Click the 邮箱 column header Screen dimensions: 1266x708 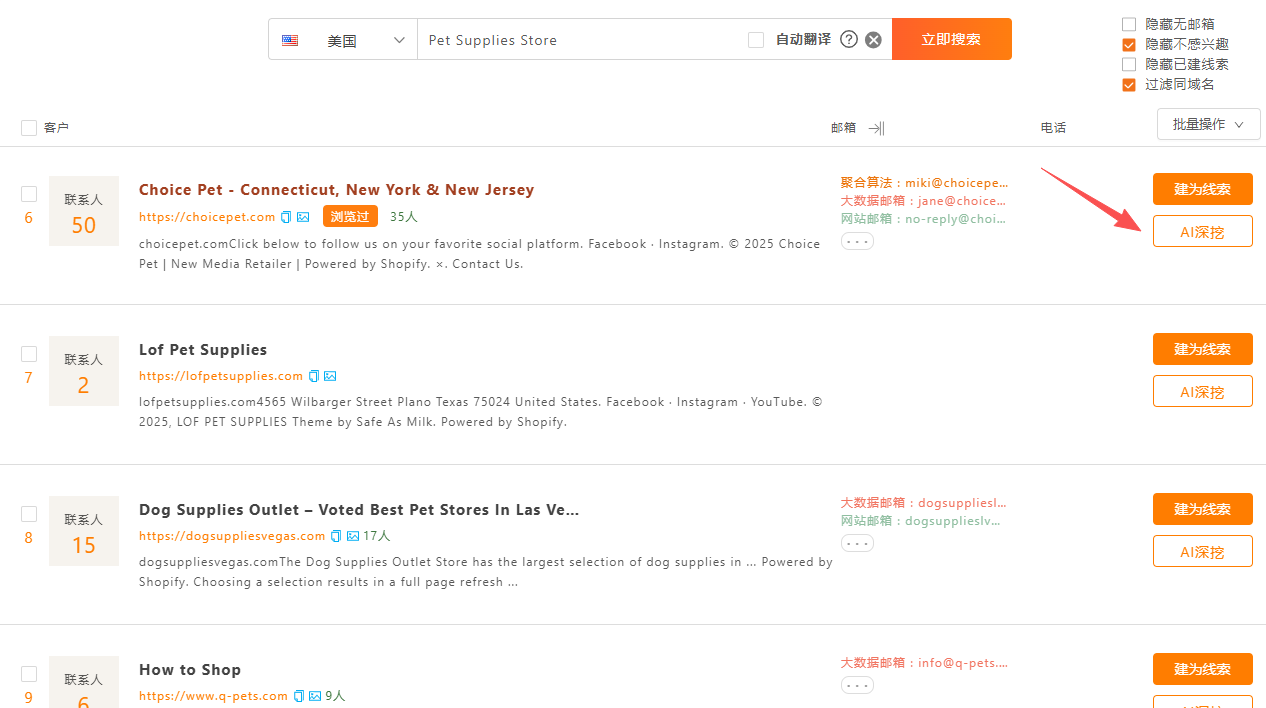pyautogui.click(x=843, y=128)
